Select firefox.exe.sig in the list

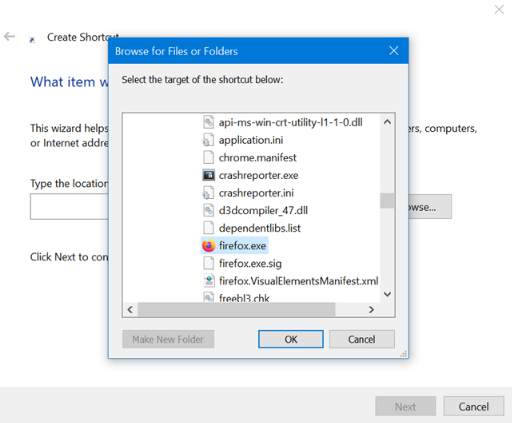[250, 264]
